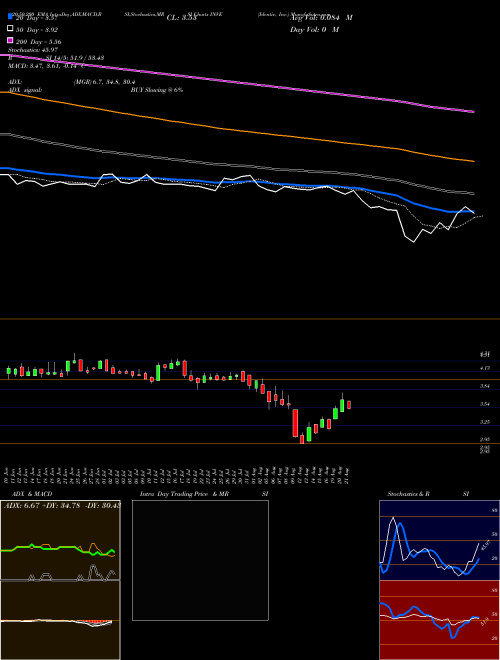Click the 4.13 price axis label

[485, 368]
